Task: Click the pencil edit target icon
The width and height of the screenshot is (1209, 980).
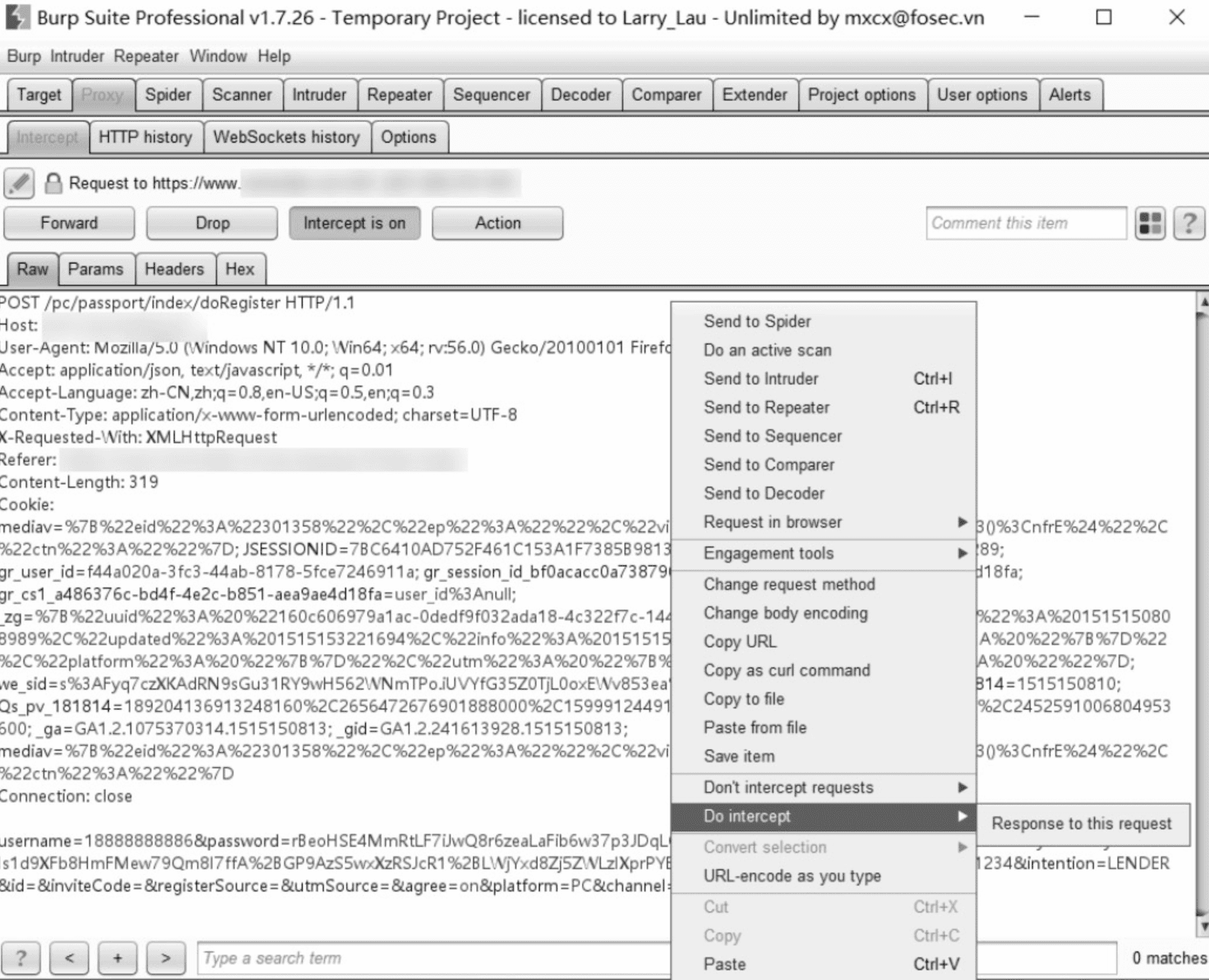Action: pos(19,183)
